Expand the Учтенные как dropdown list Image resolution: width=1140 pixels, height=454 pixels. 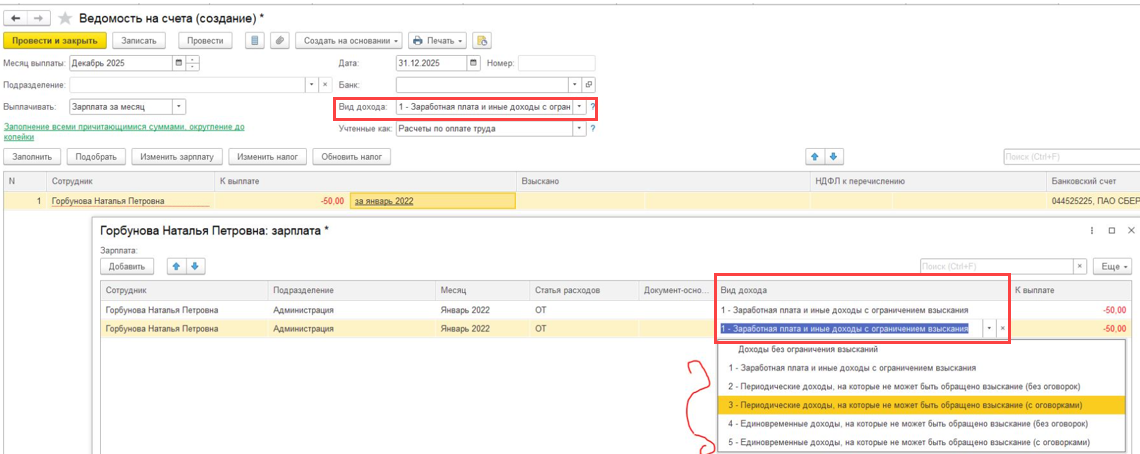pos(579,128)
